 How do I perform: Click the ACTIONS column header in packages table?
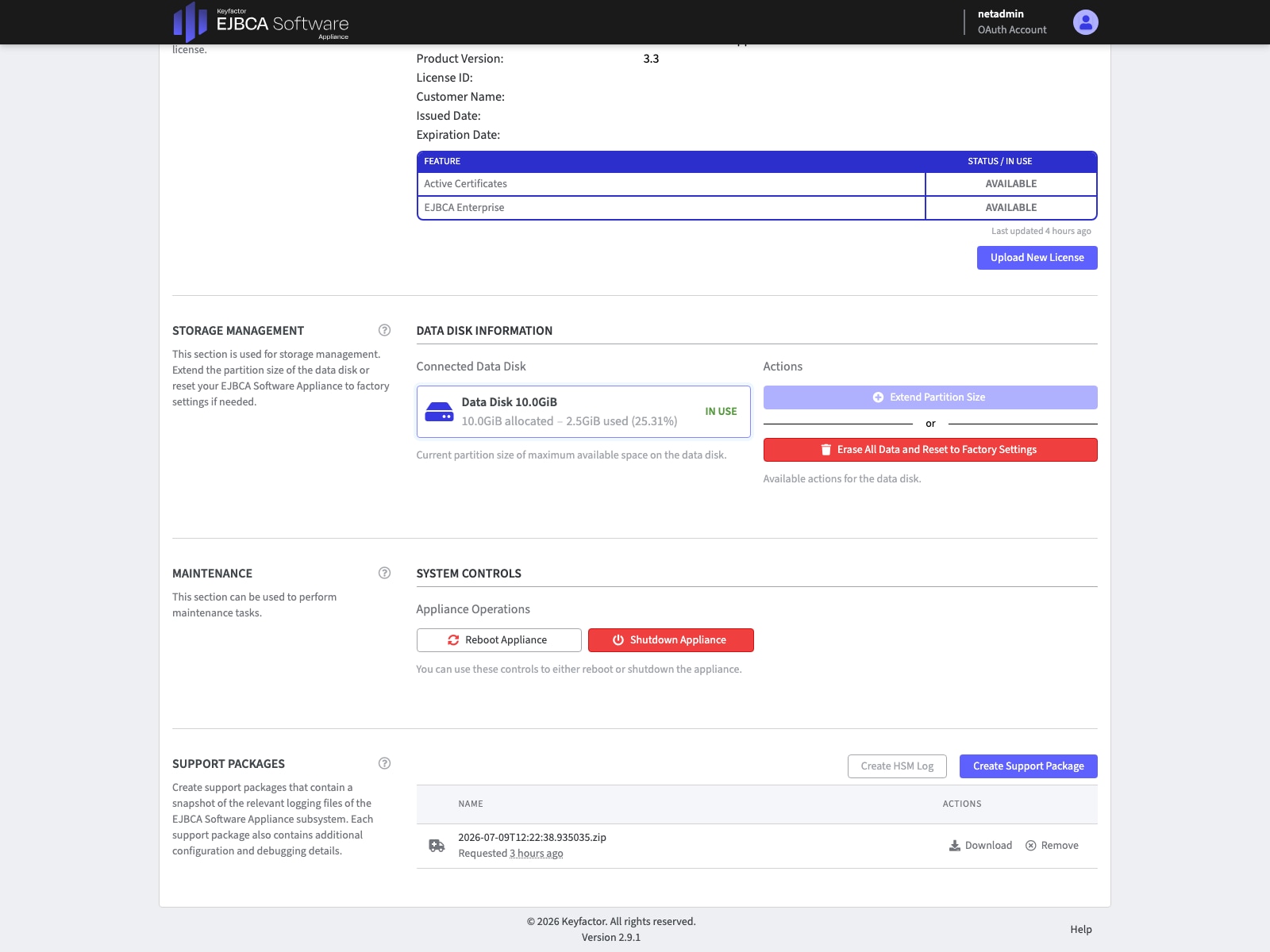(x=962, y=804)
